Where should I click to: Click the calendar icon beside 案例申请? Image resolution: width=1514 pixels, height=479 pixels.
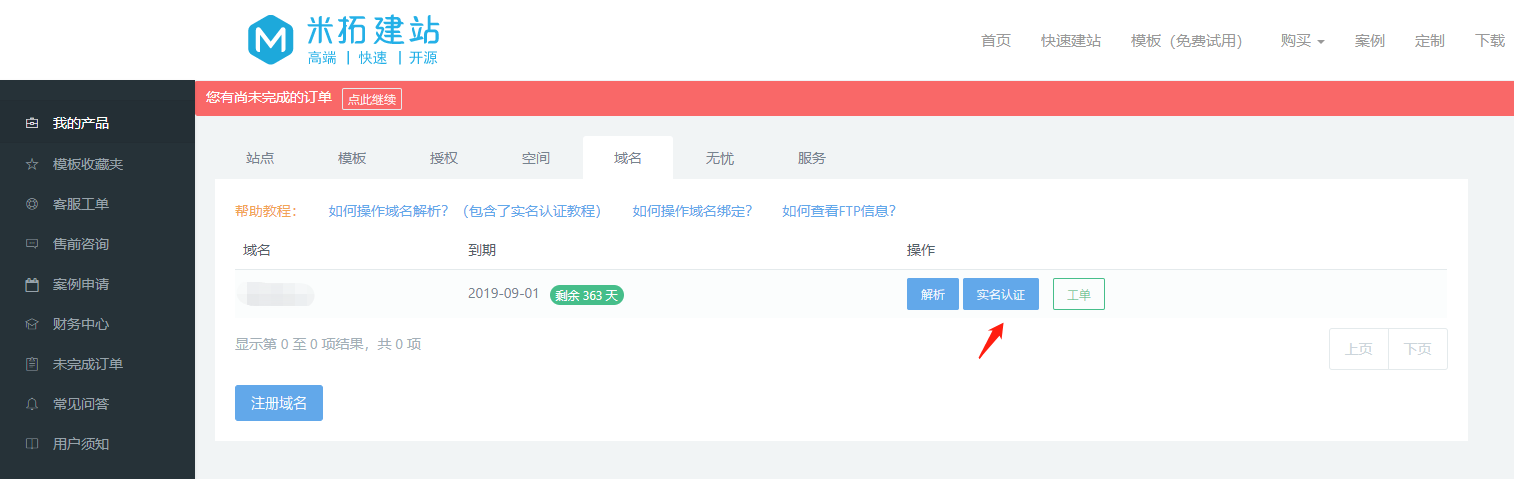[x=32, y=284]
